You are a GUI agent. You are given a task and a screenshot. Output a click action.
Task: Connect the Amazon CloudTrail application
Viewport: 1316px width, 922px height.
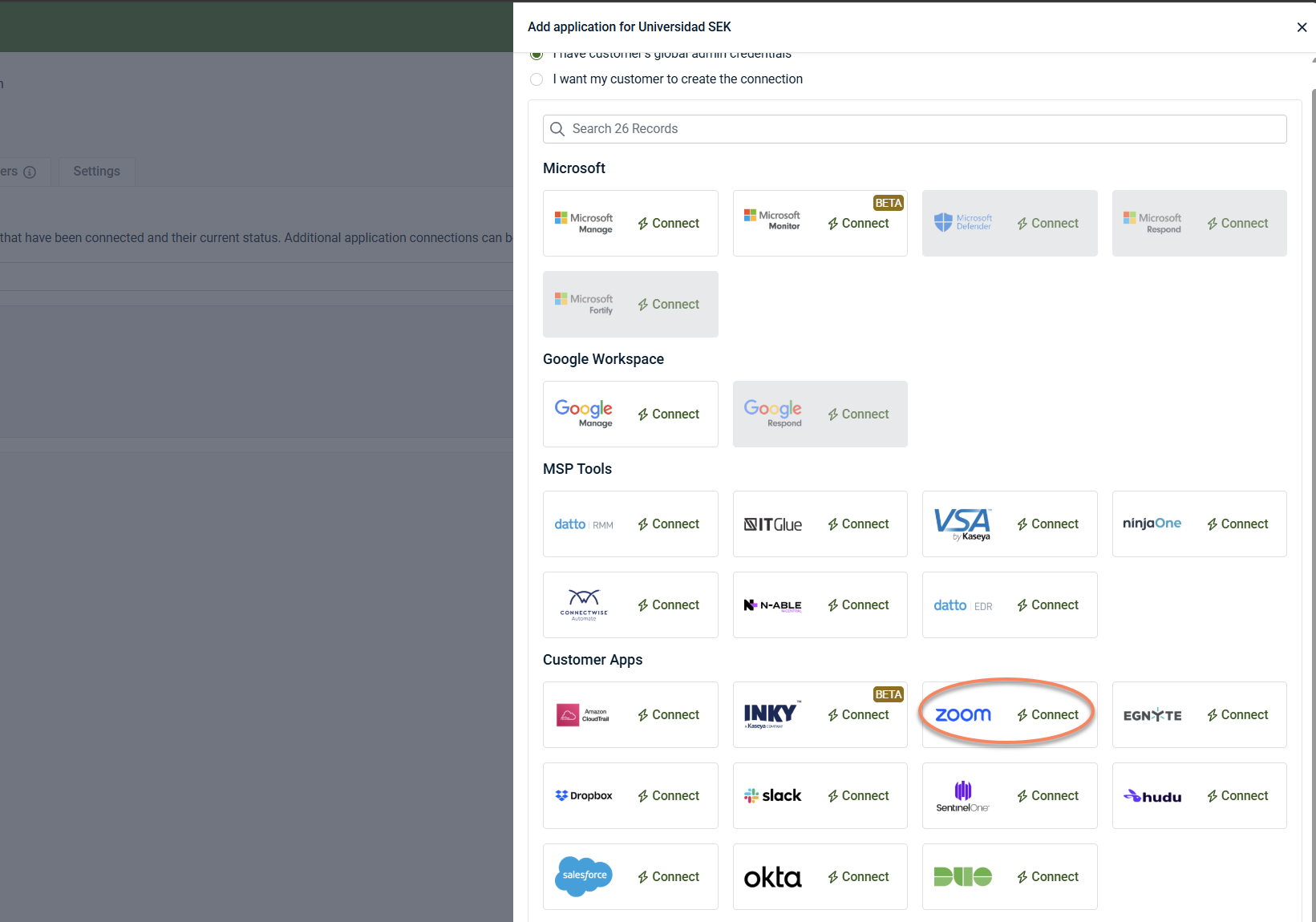[x=669, y=715]
